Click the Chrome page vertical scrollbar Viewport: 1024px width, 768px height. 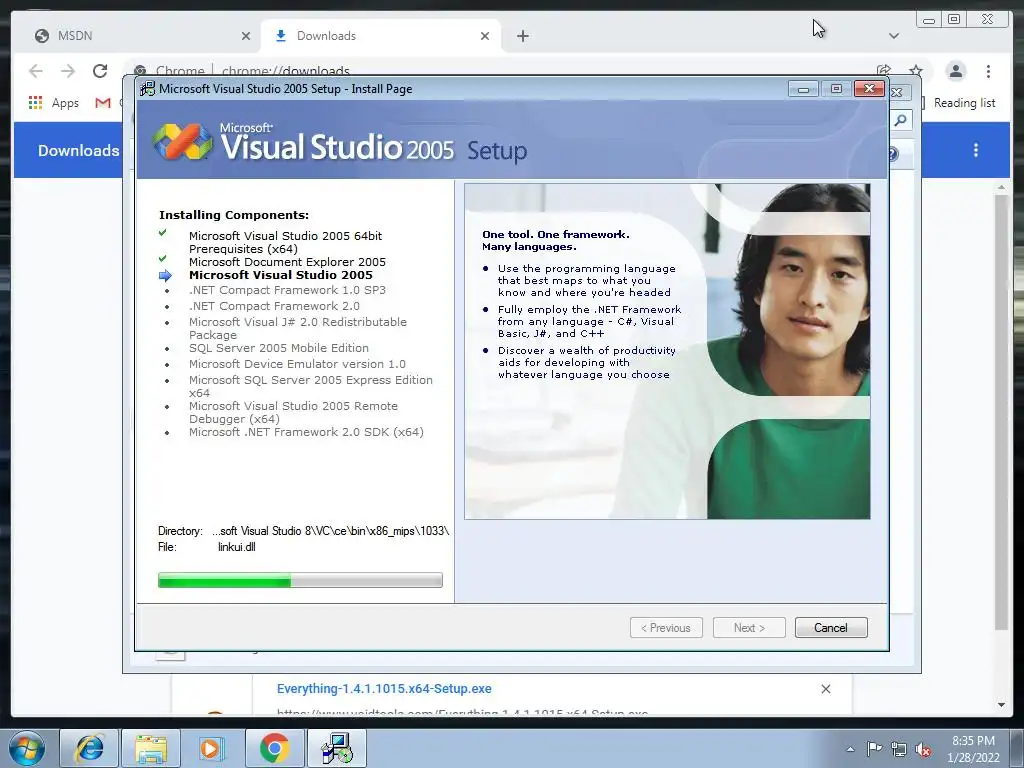(1001, 411)
